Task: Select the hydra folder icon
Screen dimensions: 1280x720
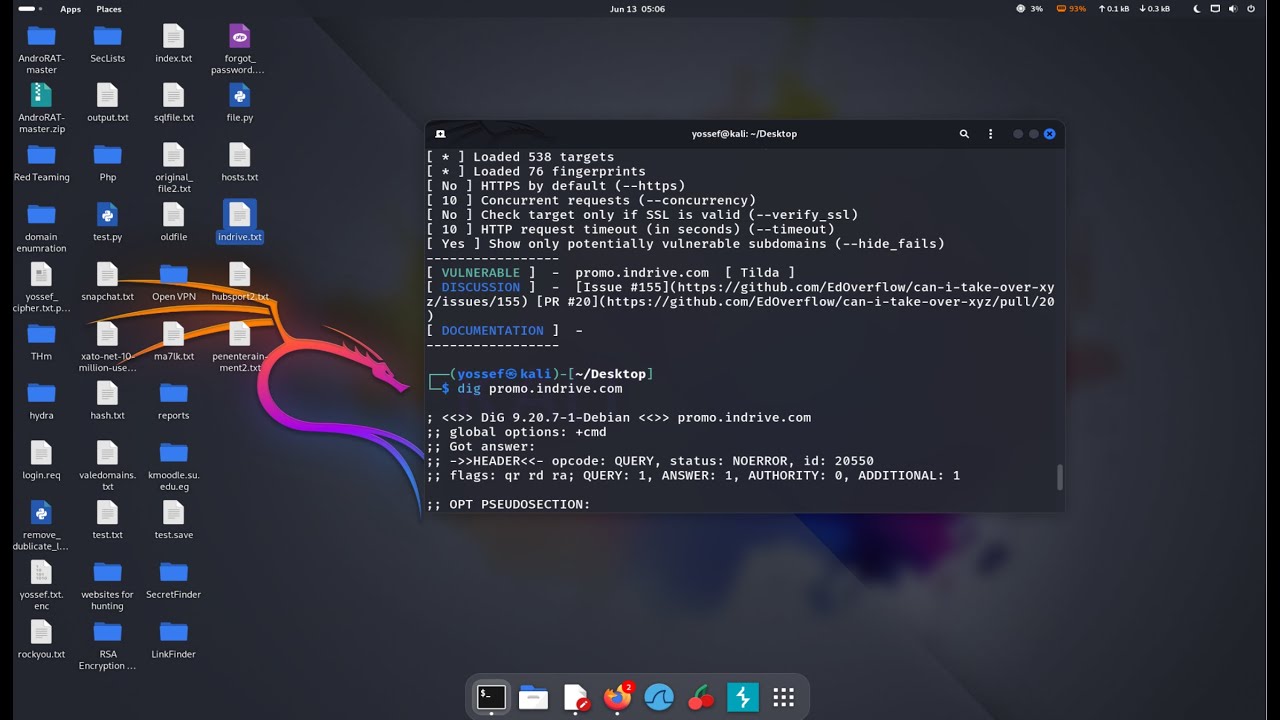Action: click(41, 402)
